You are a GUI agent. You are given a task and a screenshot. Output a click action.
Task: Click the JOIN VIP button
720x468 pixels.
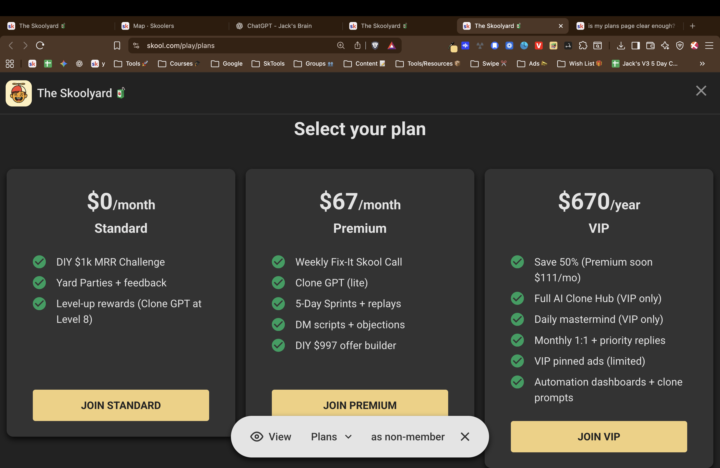[x=599, y=437]
